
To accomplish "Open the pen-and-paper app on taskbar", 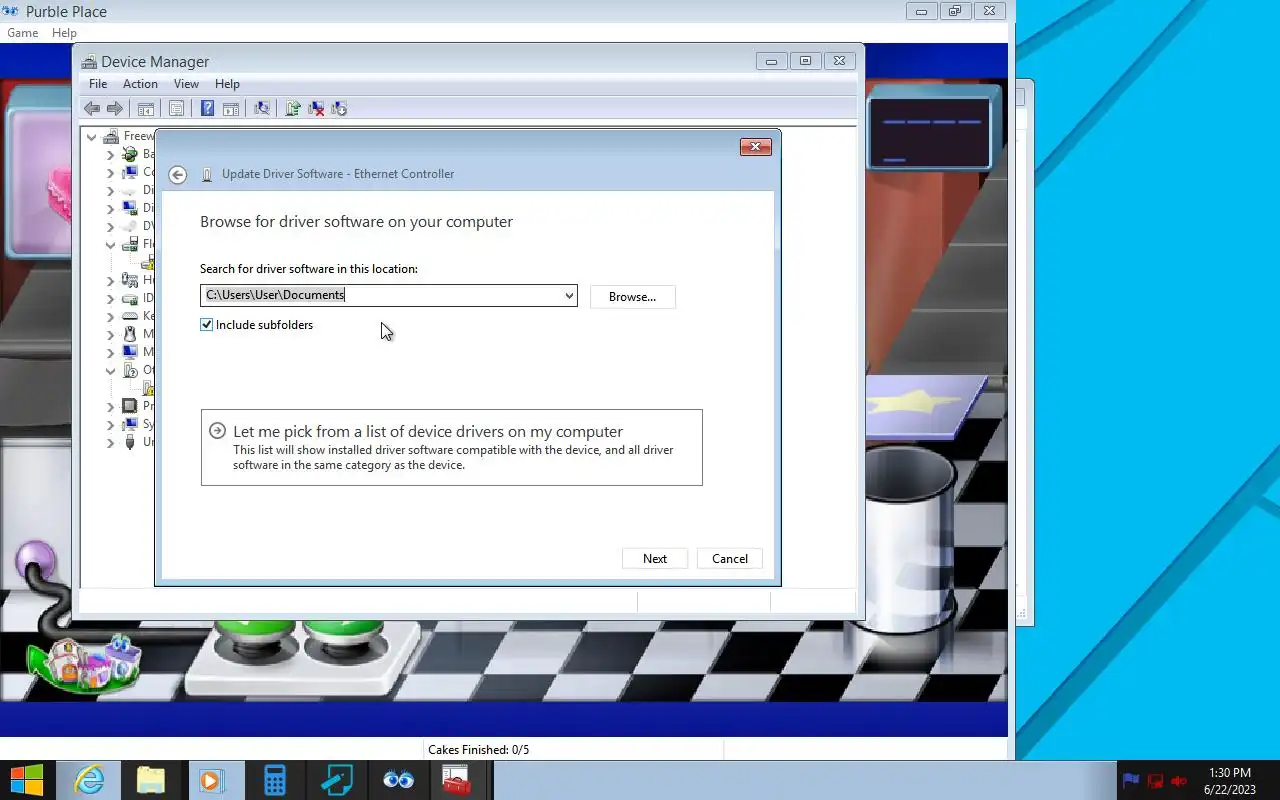I will tap(336, 780).
